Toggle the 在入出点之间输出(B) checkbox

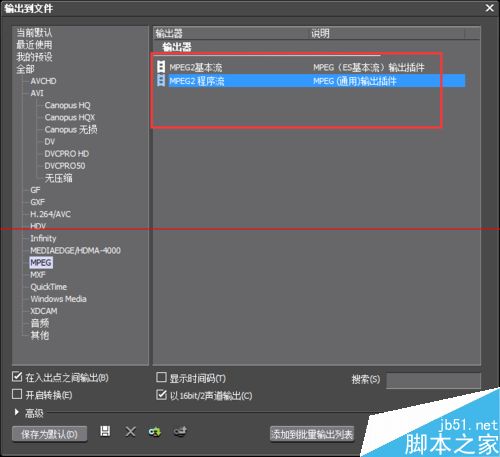(17, 377)
